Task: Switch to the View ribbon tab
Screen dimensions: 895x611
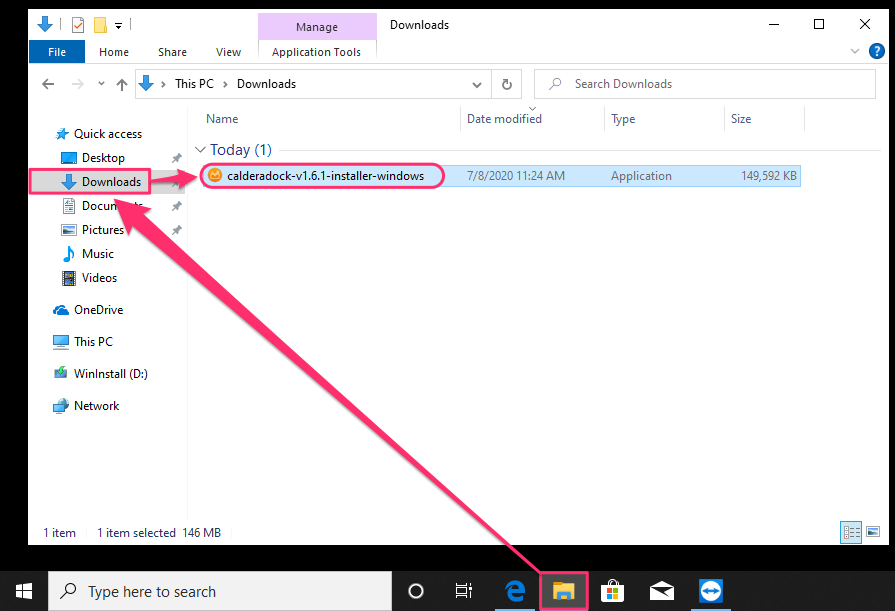Action: (228, 51)
